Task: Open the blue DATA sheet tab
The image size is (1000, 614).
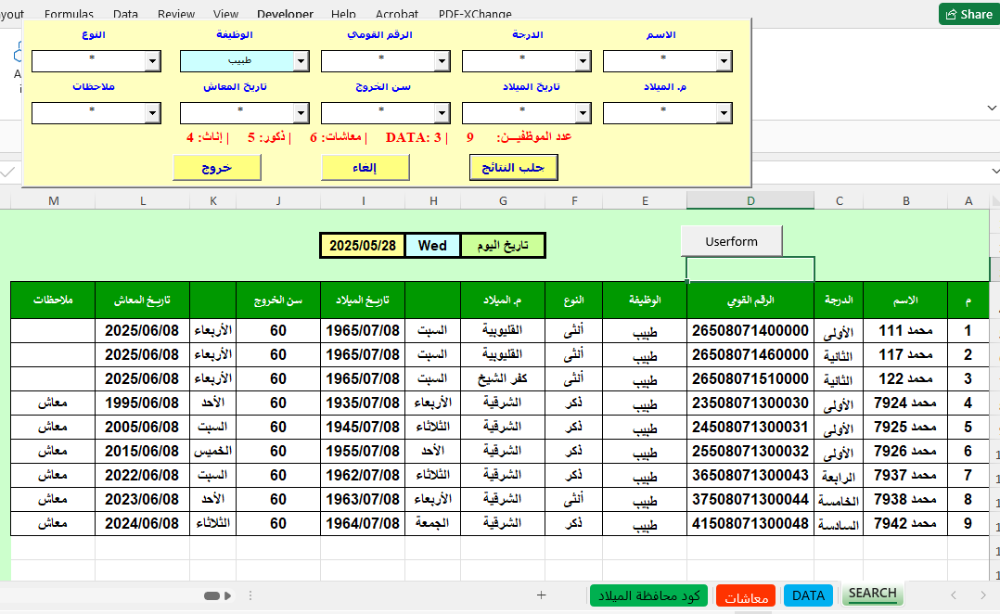Action: tap(808, 596)
